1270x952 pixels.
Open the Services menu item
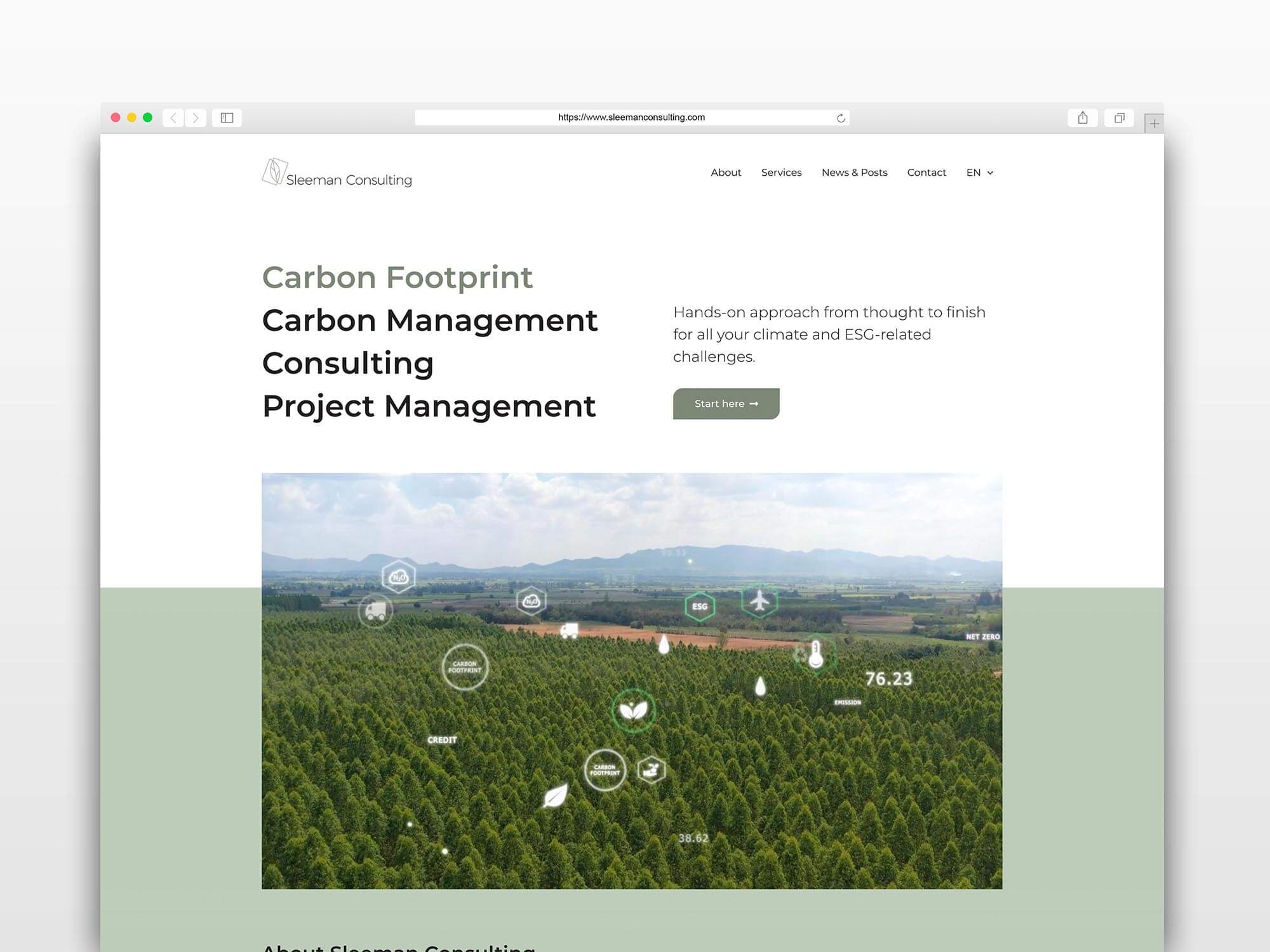tap(781, 172)
